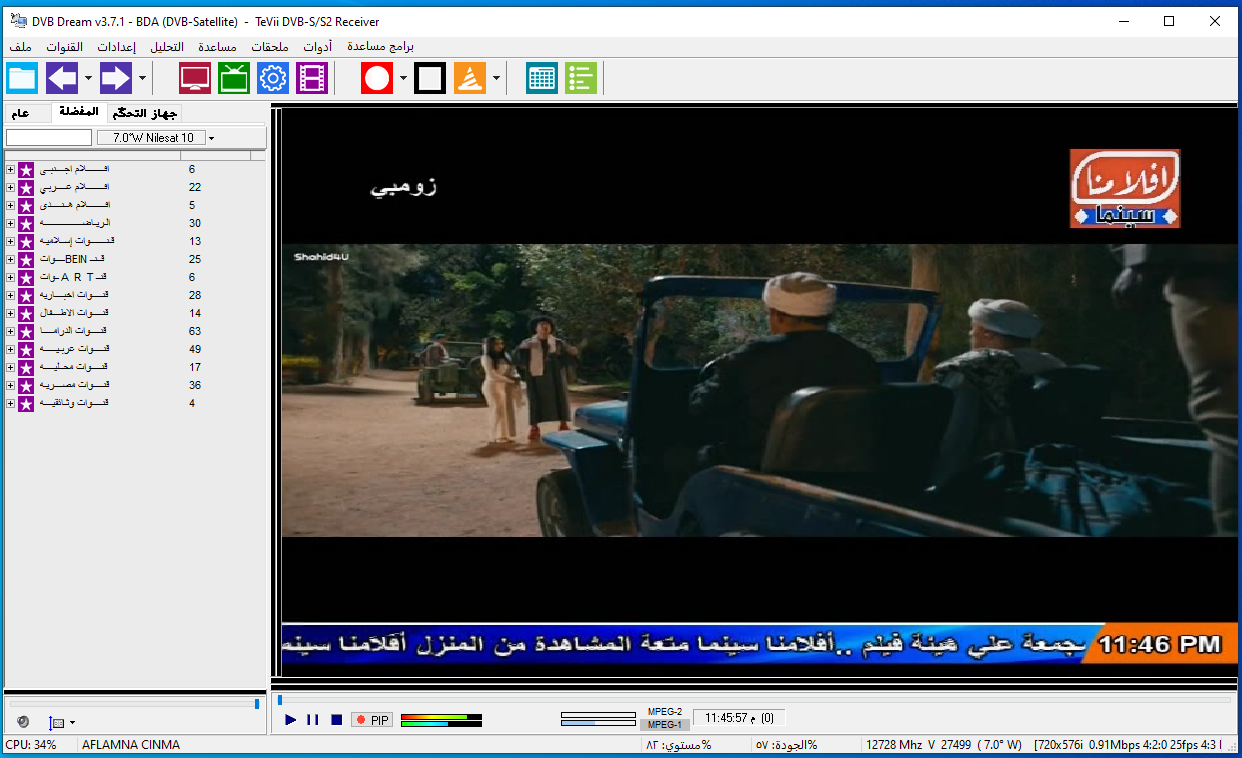The width and height of the screenshot is (1242, 758).
Task: Click the black square stop-recording icon
Action: (430, 78)
